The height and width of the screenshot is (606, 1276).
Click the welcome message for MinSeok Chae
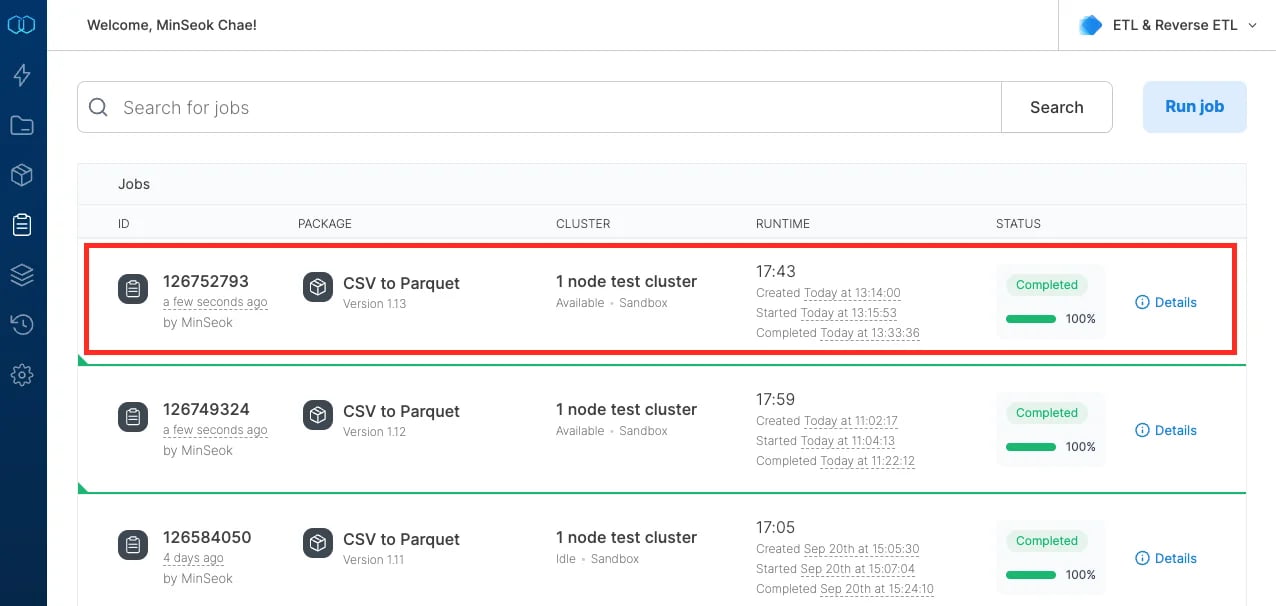coord(172,25)
